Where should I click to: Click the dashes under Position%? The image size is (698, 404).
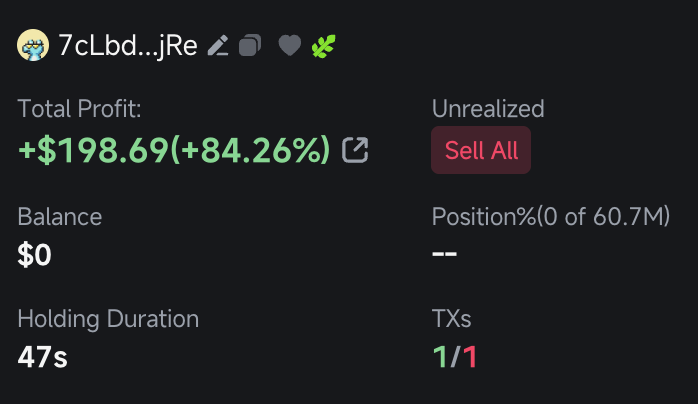pyautogui.click(x=444, y=254)
